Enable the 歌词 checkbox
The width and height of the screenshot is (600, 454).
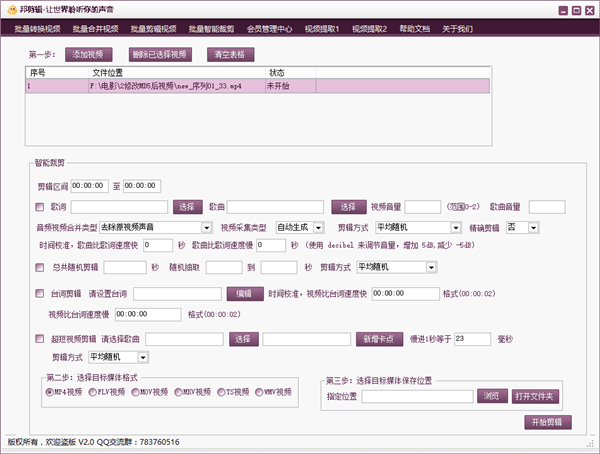(x=39, y=207)
